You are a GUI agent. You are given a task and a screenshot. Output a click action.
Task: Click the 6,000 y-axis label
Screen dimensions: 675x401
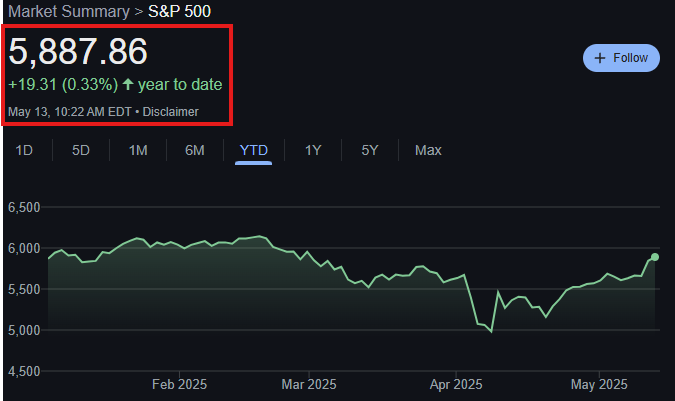(x=24, y=248)
